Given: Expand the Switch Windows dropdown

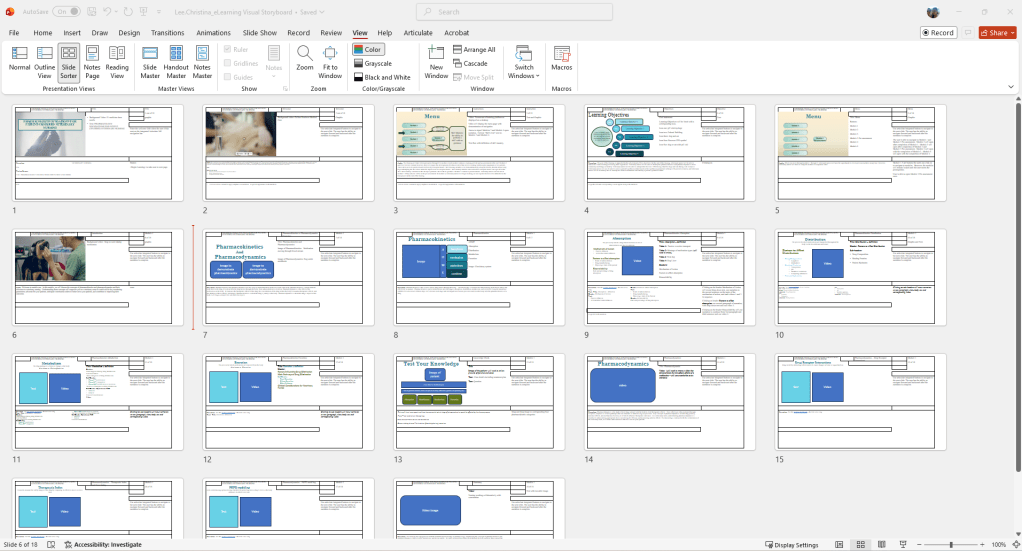Looking at the screenshot, I should click(524, 62).
